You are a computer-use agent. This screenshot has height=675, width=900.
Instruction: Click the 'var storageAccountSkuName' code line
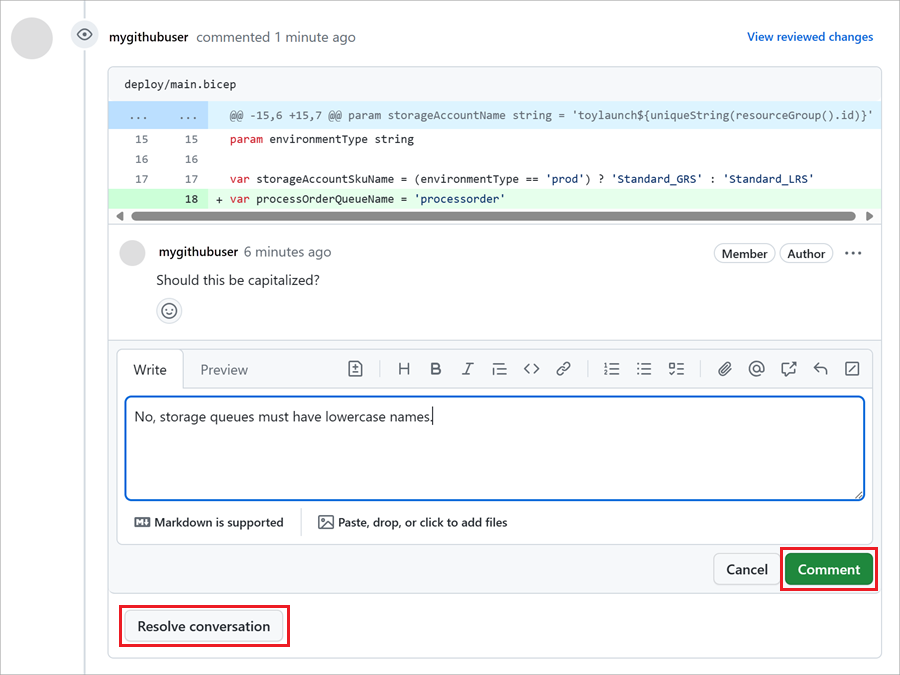522,179
